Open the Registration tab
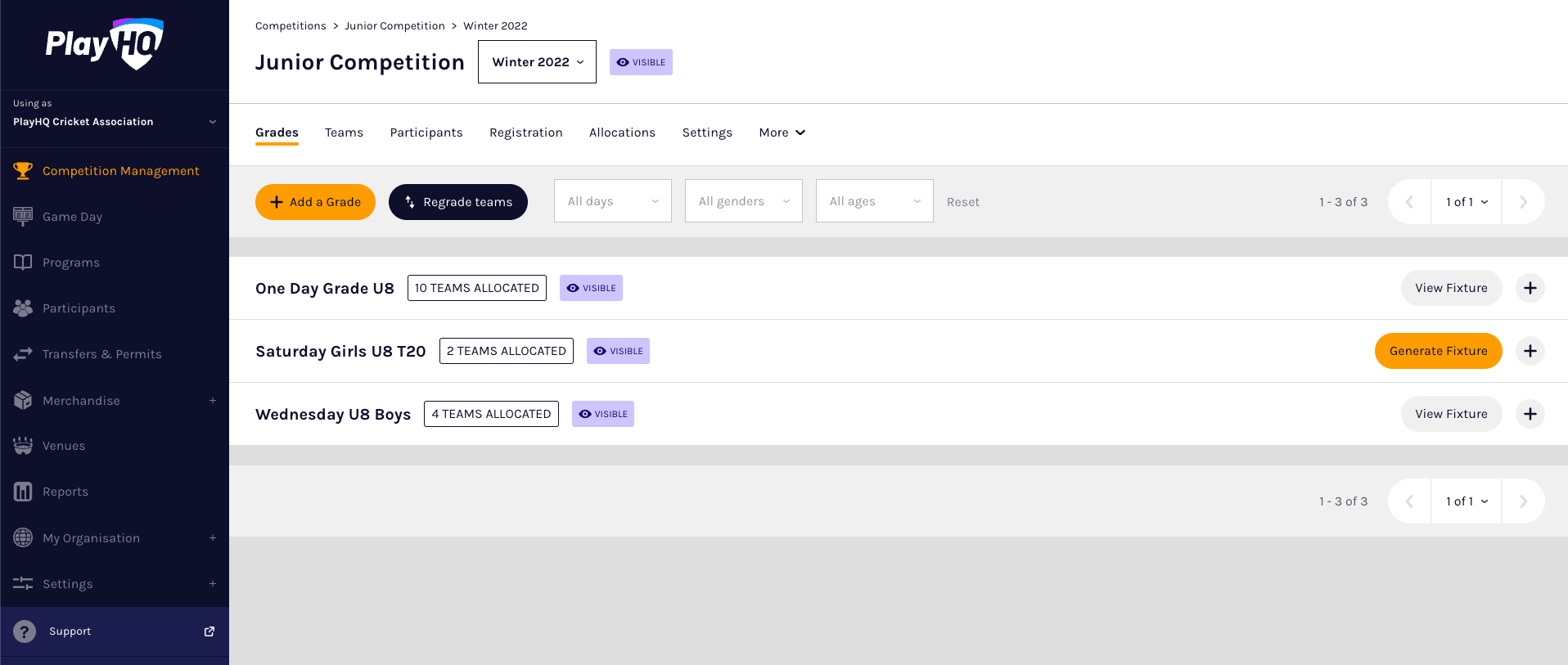 click(525, 133)
